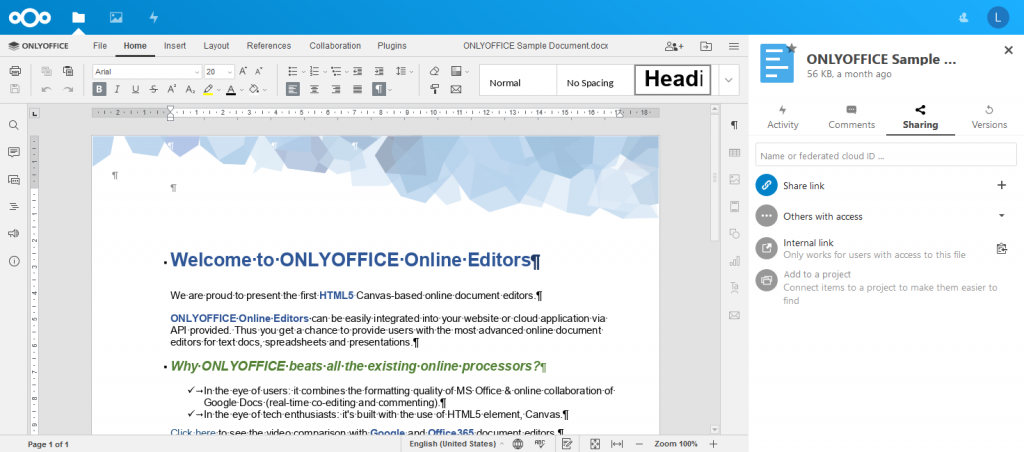This screenshot has width=1024, height=452.
Task: Open the About info icon
Action: 14,261
